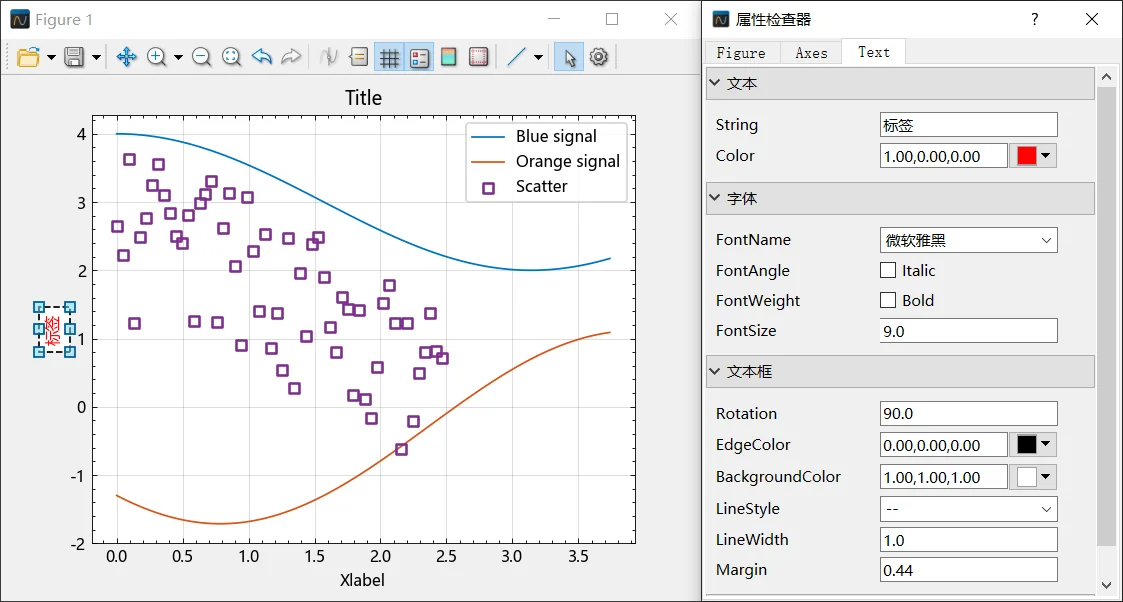
Task: Open the LineStyle combo box
Action: coord(968,509)
